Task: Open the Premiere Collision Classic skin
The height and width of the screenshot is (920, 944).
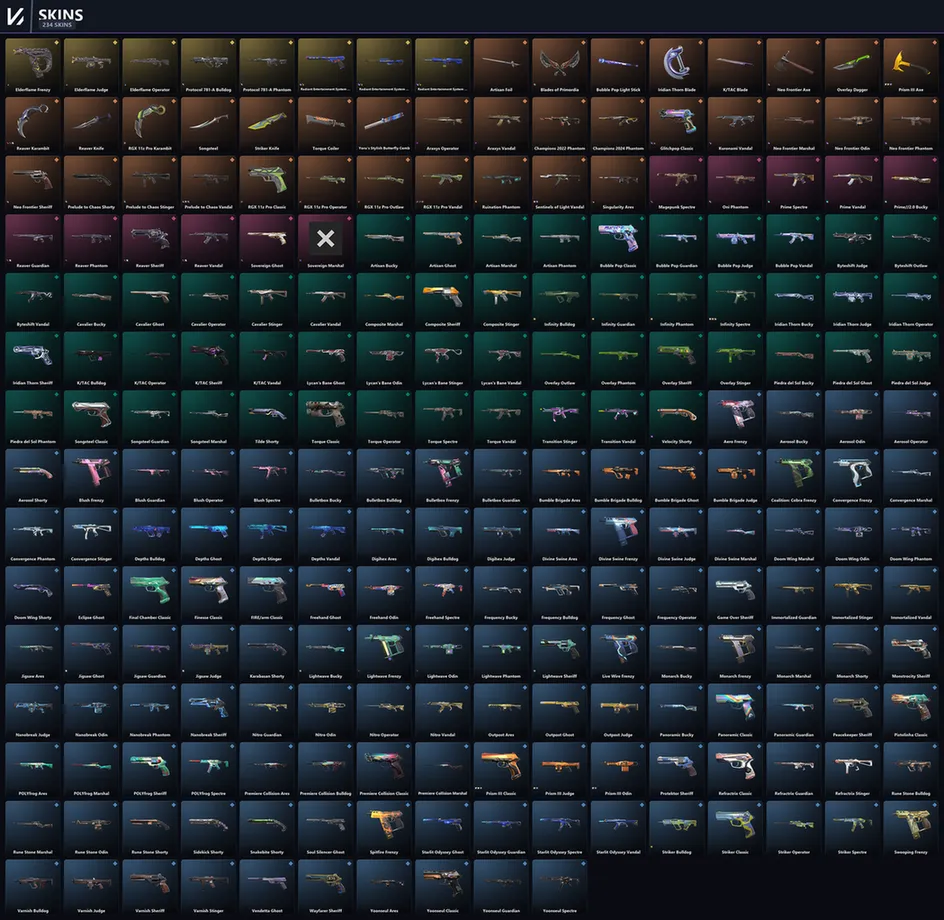Action: (384, 771)
